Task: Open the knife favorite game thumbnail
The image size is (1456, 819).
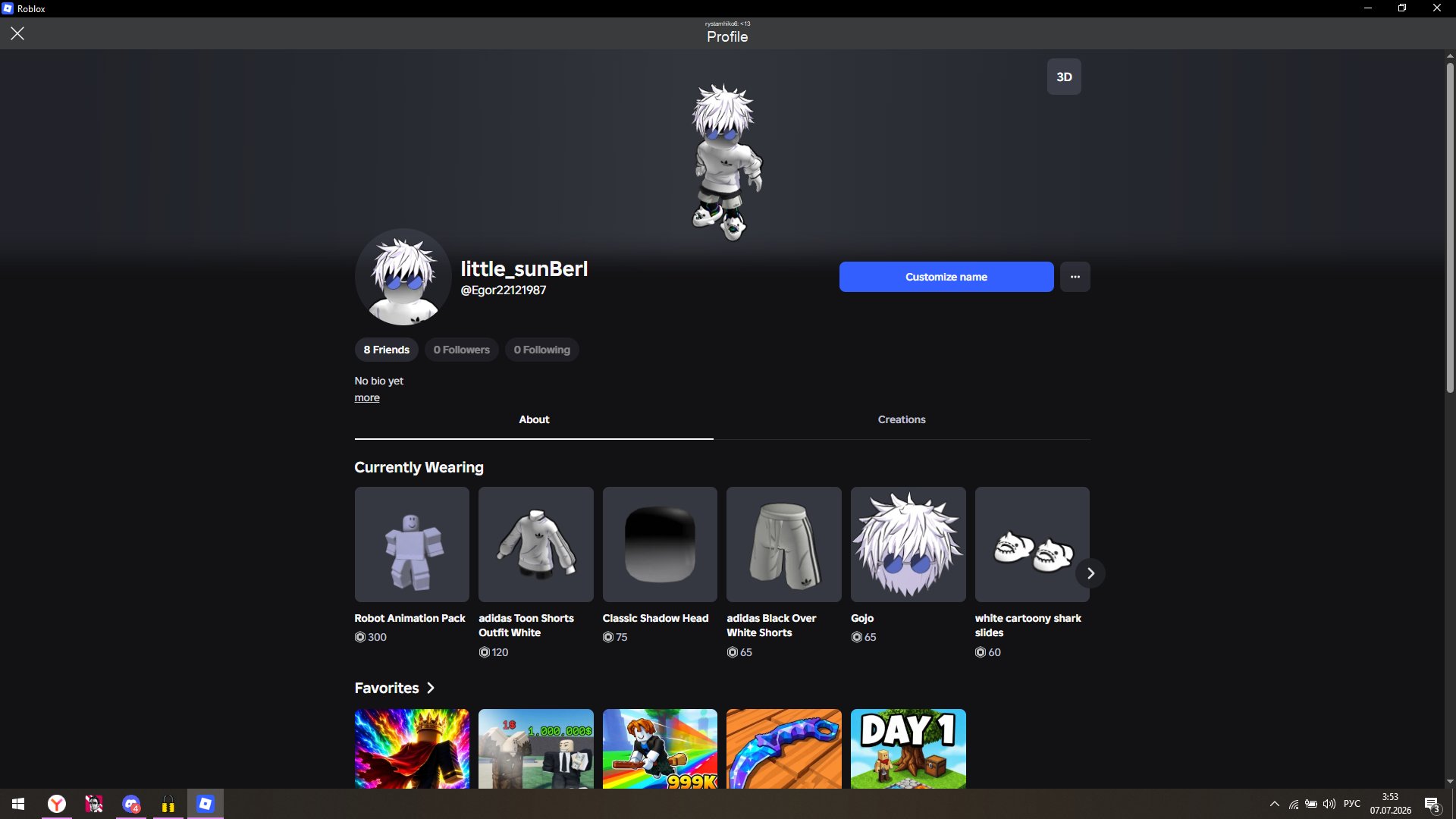Action: (x=784, y=748)
